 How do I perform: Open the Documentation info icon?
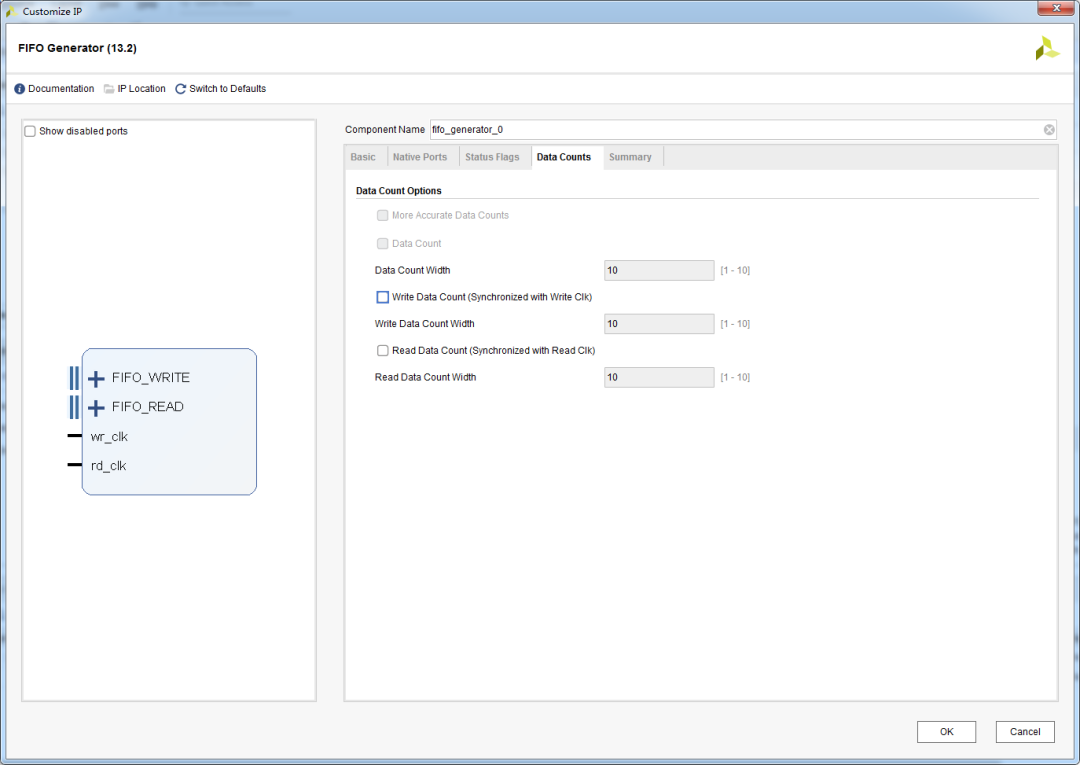click(19, 89)
